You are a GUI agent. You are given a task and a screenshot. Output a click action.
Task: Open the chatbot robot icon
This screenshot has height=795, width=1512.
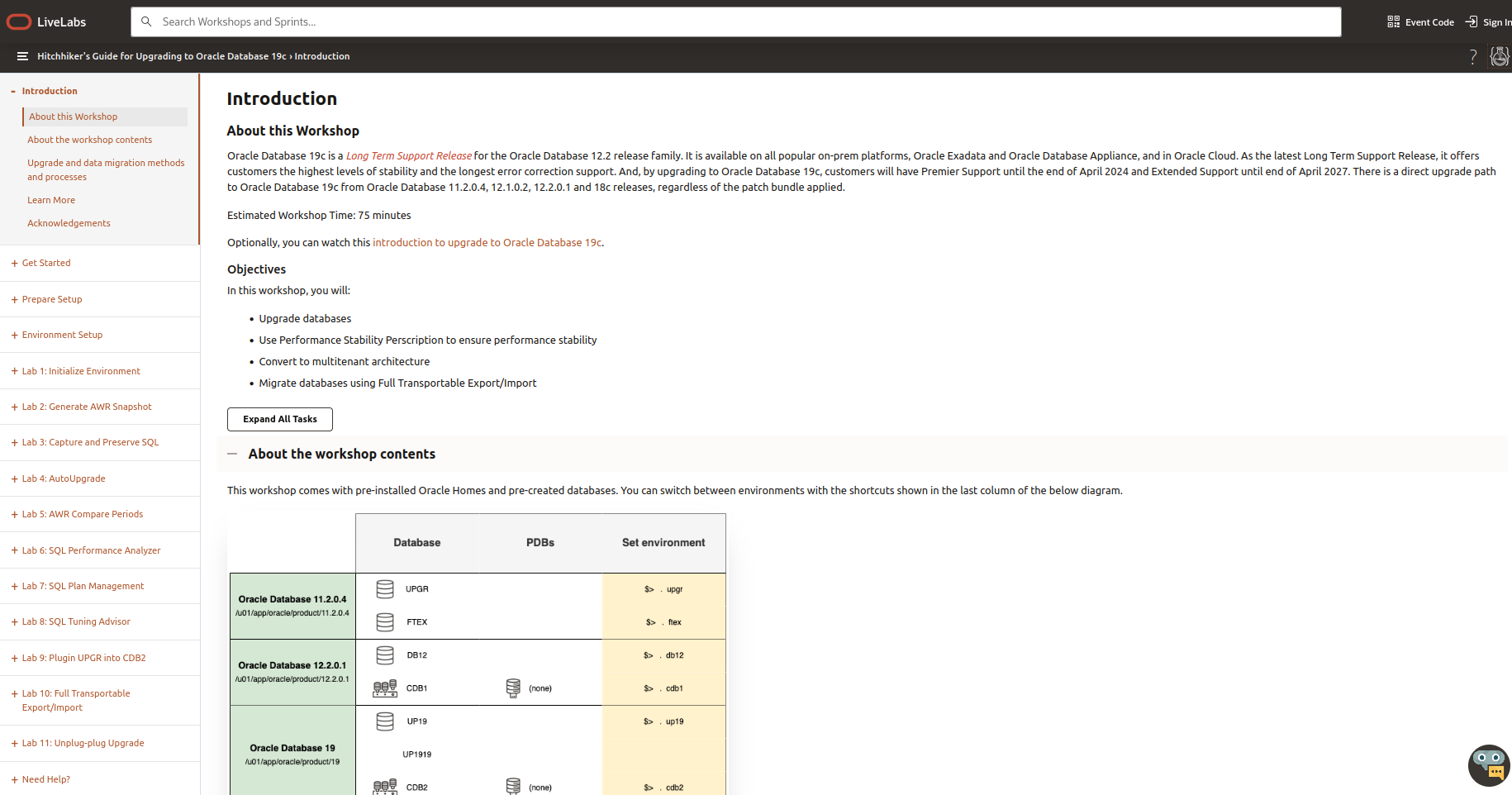tap(1490, 765)
